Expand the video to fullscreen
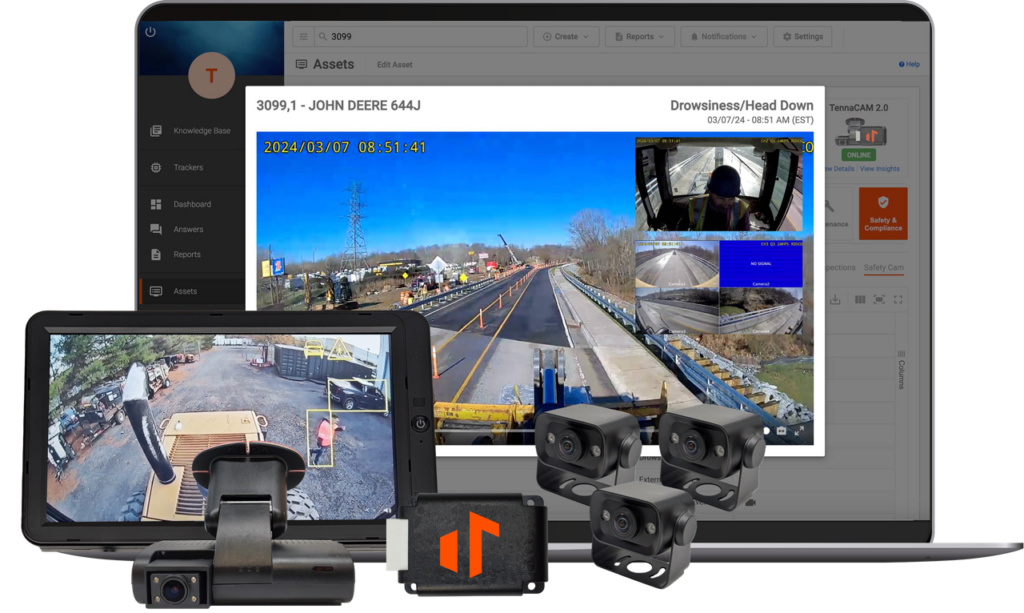Image resolution: width=1024 pixels, height=613 pixels. [x=799, y=431]
